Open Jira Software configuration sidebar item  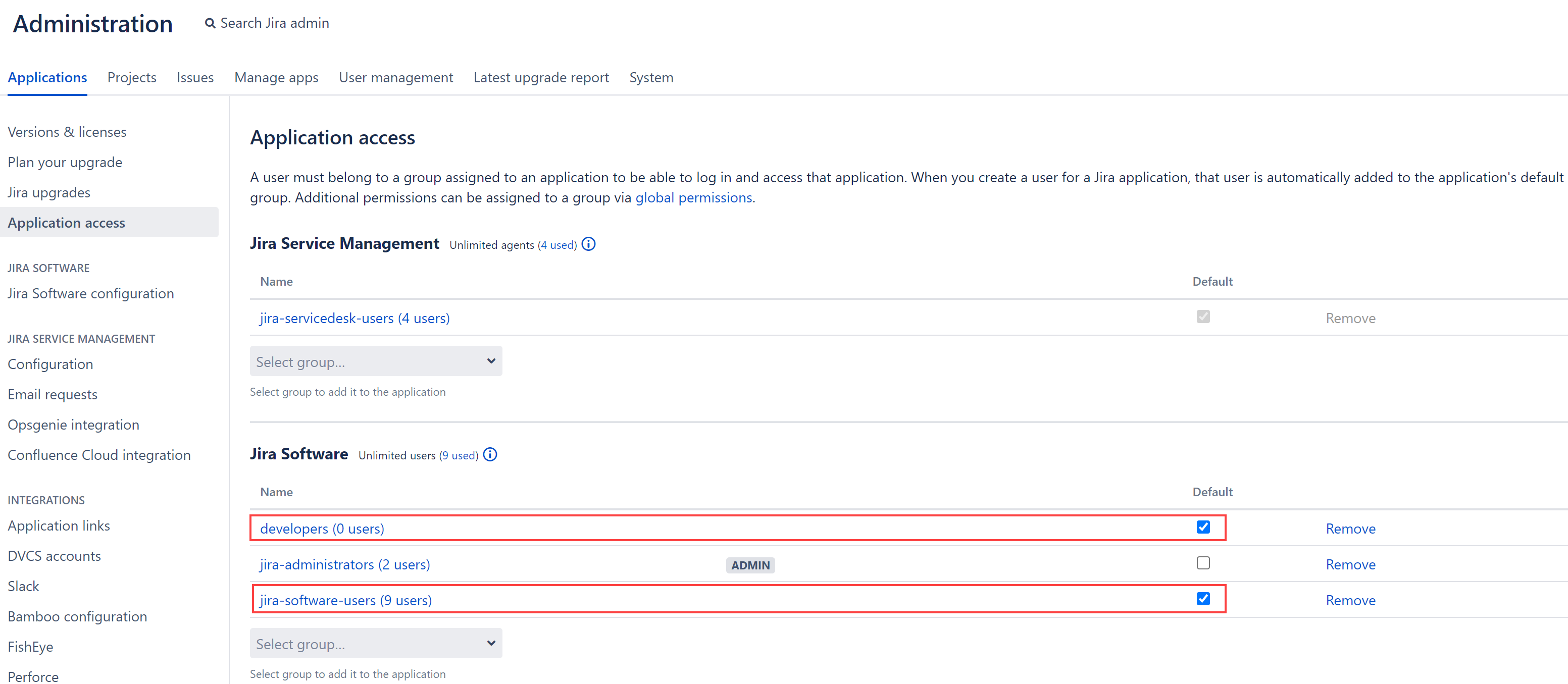tap(91, 293)
